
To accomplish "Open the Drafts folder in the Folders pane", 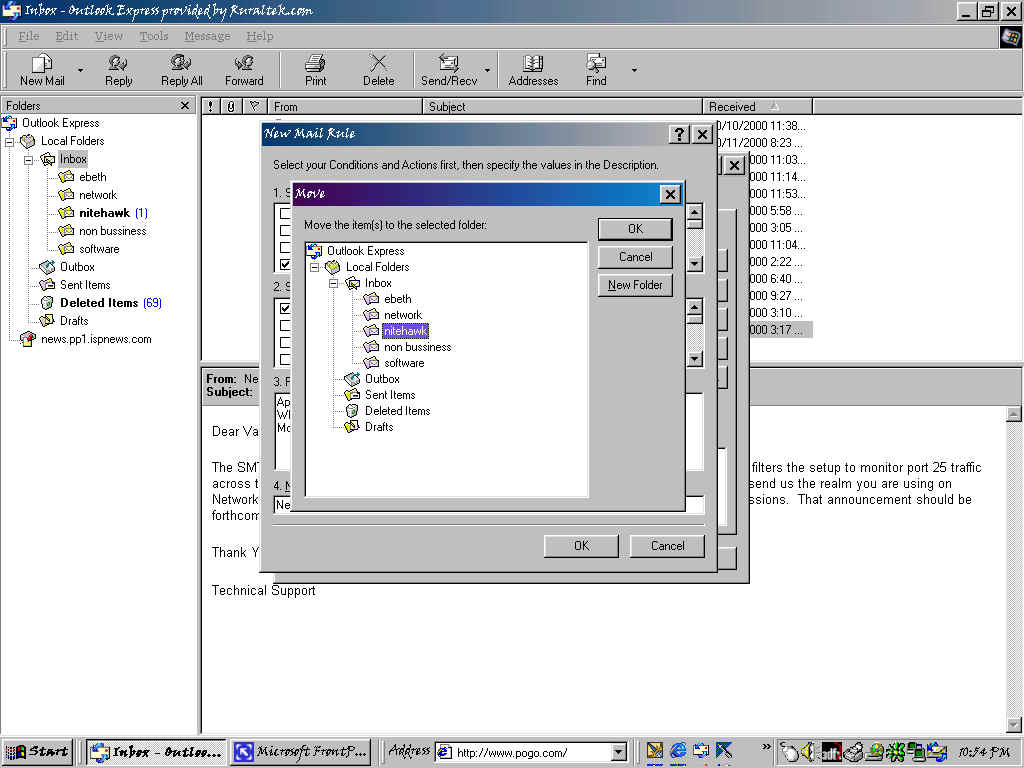I will (x=74, y=321).
